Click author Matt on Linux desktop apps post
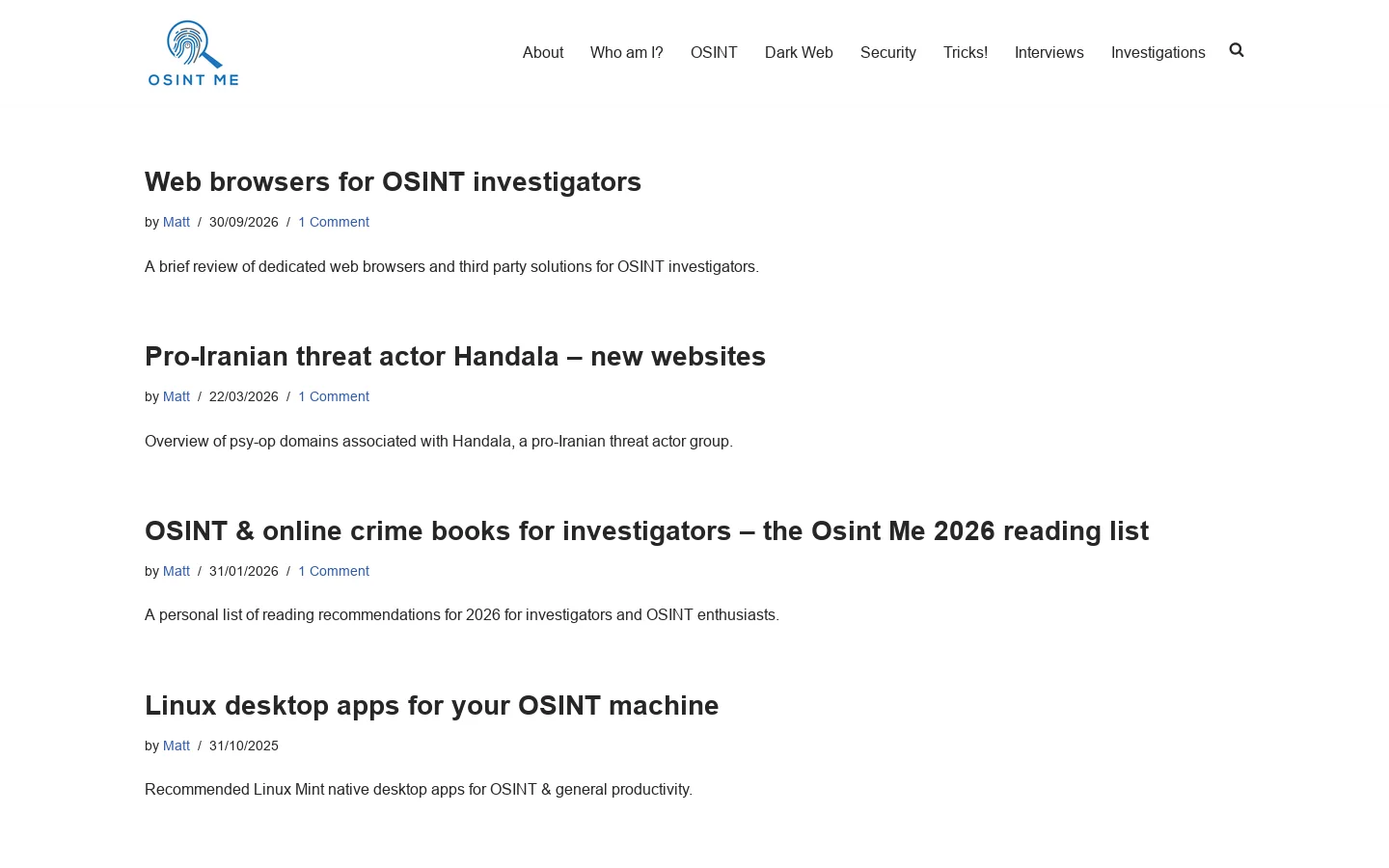 click(177, 746)
